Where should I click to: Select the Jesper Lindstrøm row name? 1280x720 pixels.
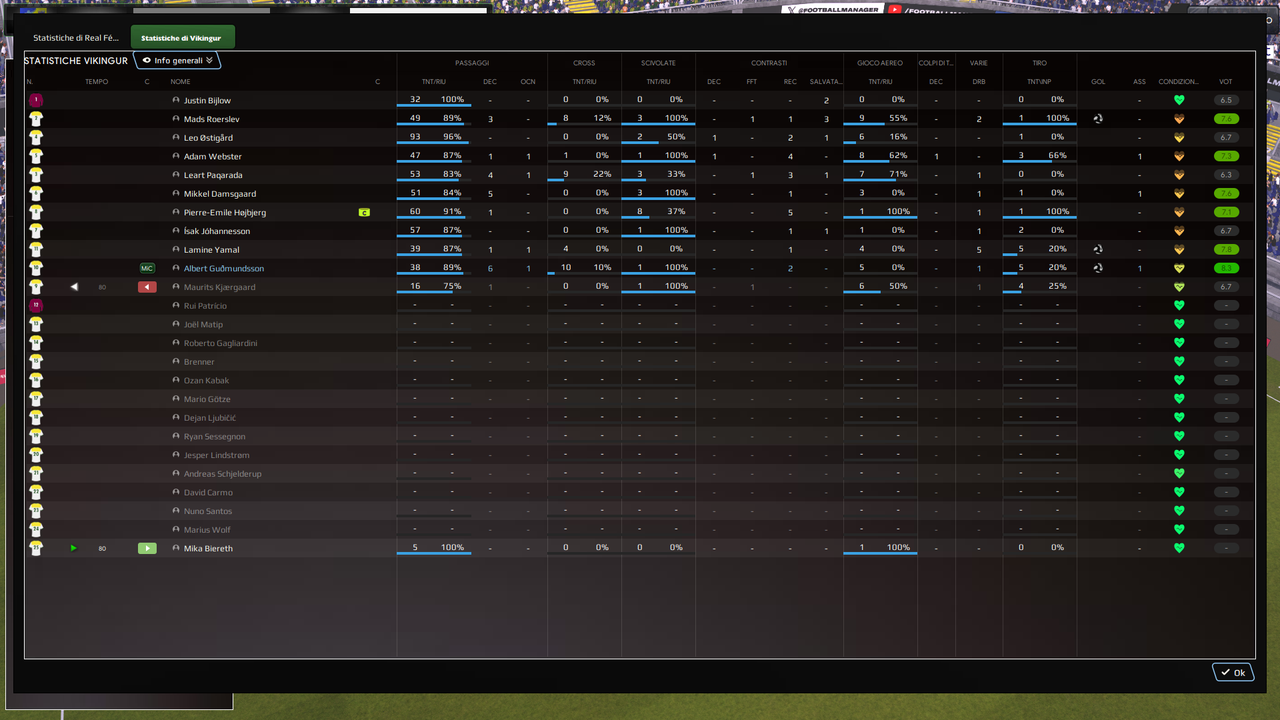pos(217,455)
